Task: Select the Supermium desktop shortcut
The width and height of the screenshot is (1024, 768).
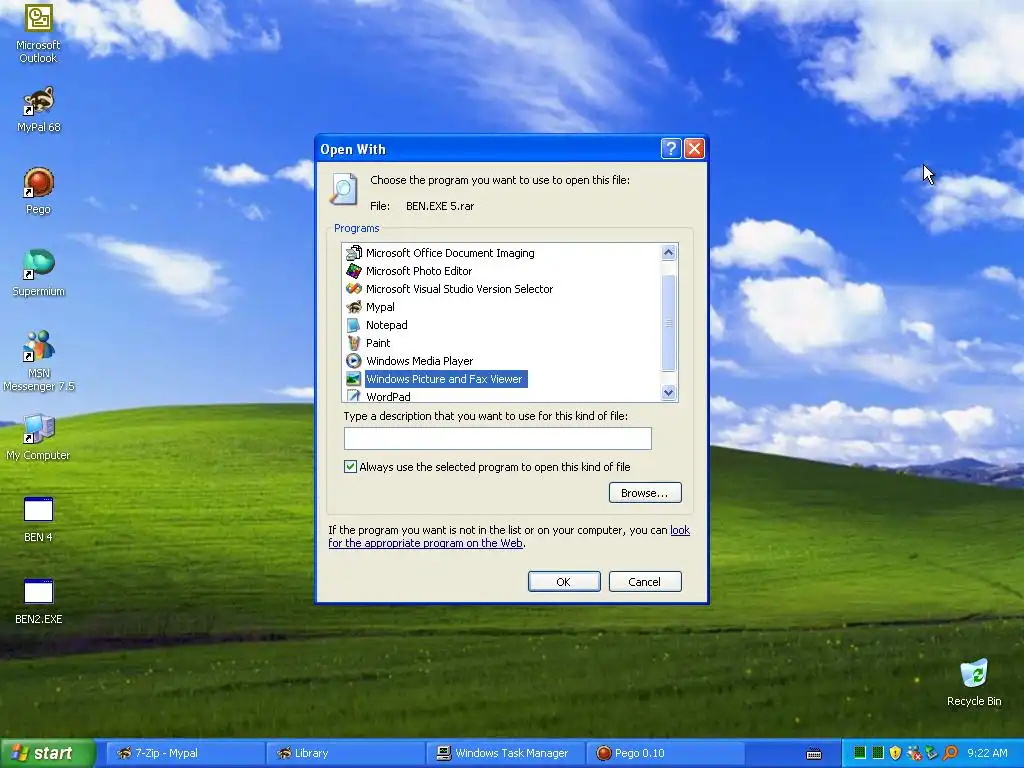Action: tap(38, 273)
